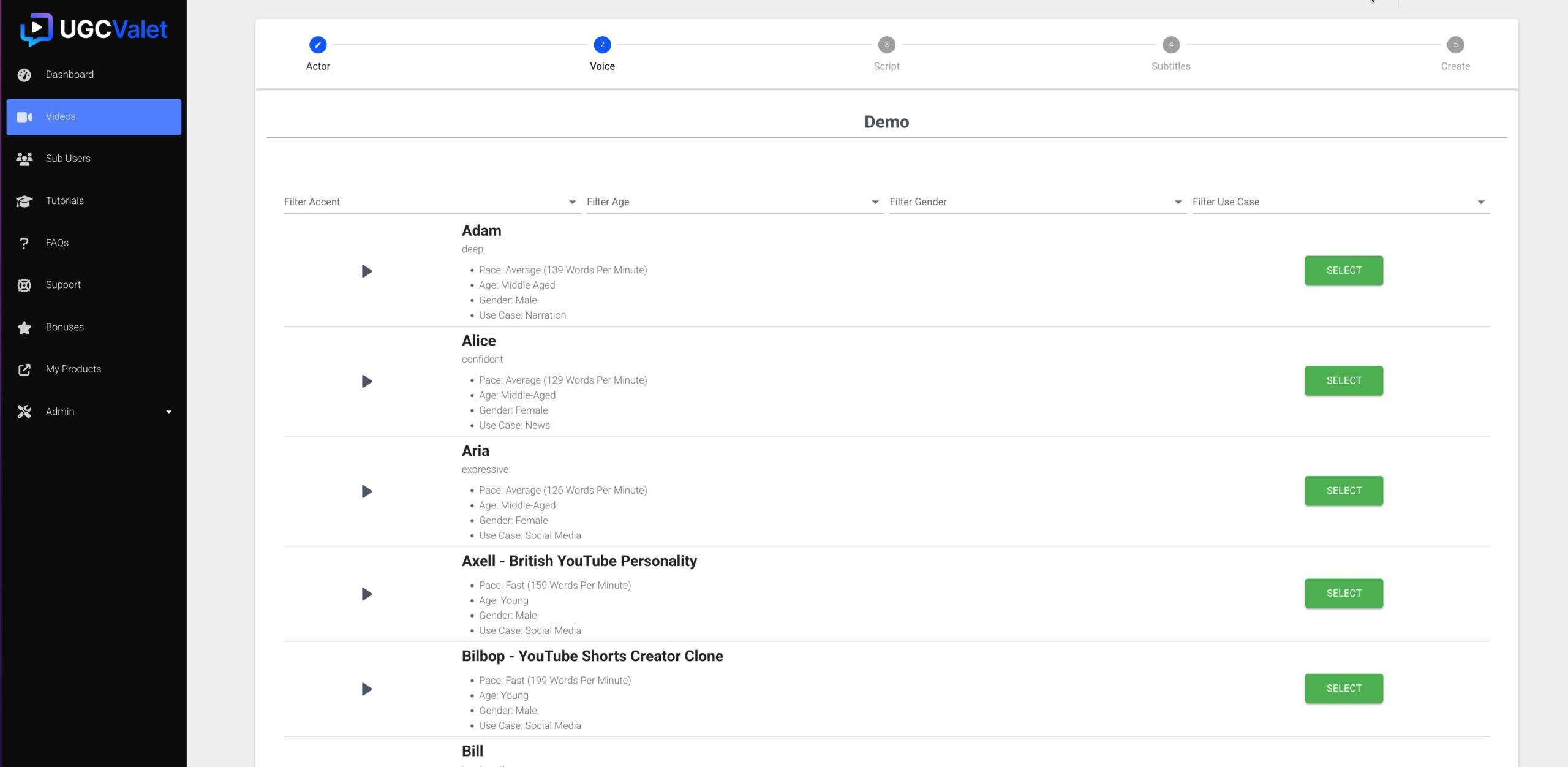1568x767 pixels.
Task: Go back to the Actor step
Action: [x=318, y=45]
